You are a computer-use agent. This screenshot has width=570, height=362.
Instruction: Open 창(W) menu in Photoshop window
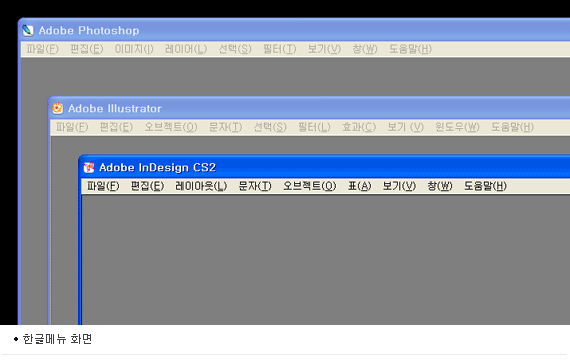click(x=365, y=49)
